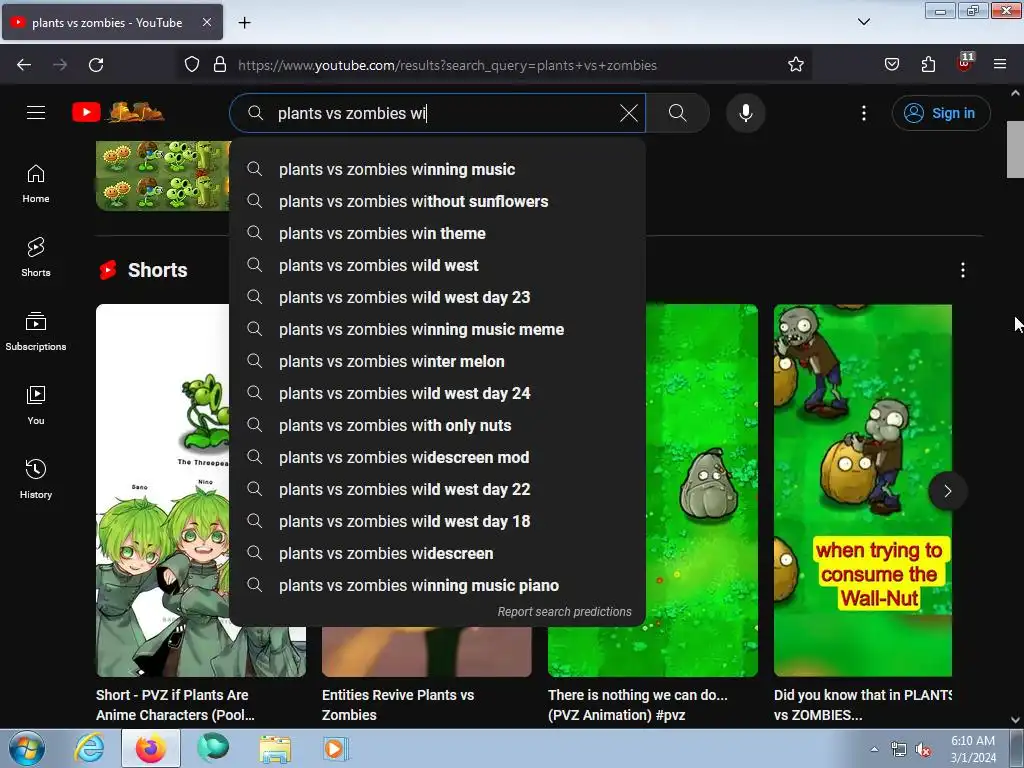The width and height of the screenshot is (1024, 768).
Task: Show next Shorts with the right arrow
Action: (948, 491)
